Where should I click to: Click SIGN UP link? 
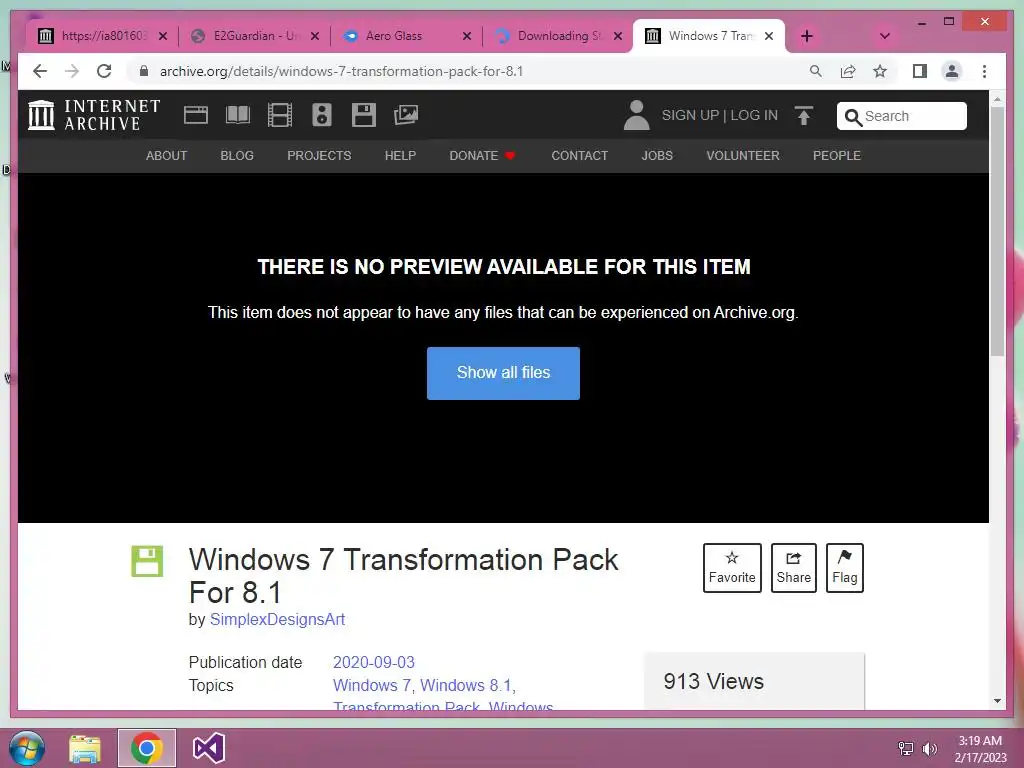(x=690, y=115)
